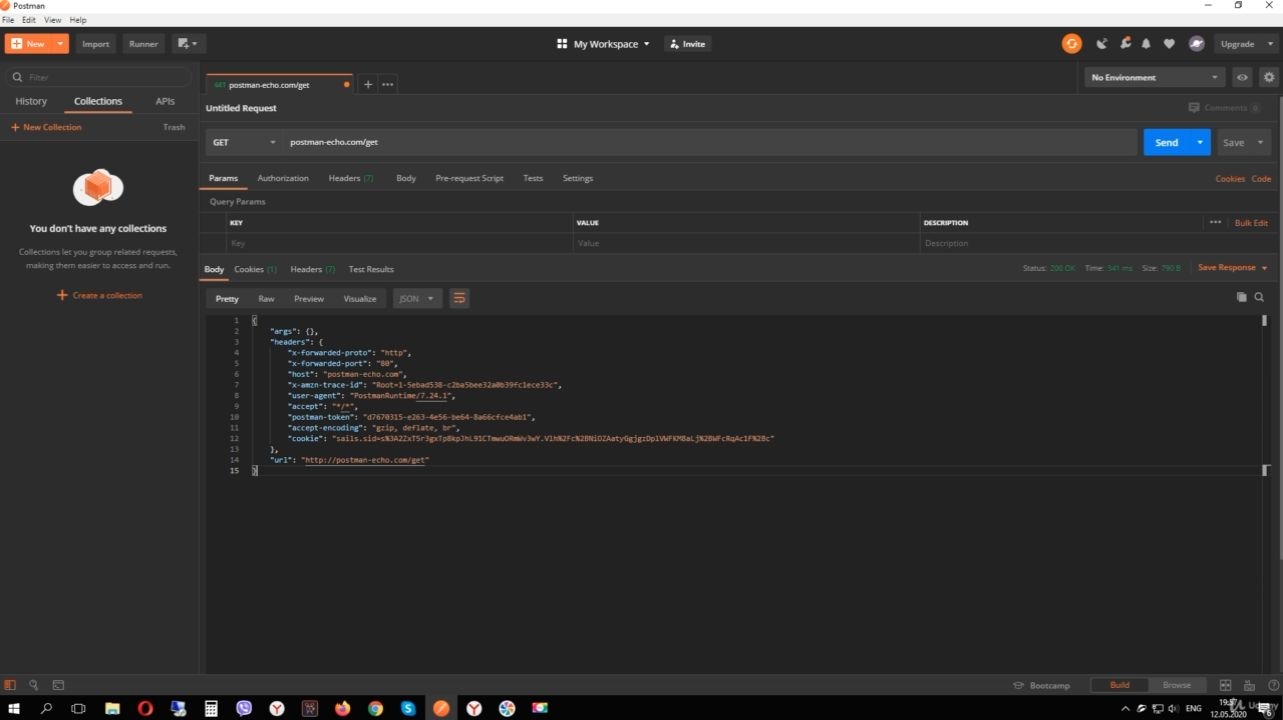
Task: Click the blue Send button
Action: point(1166,142)
